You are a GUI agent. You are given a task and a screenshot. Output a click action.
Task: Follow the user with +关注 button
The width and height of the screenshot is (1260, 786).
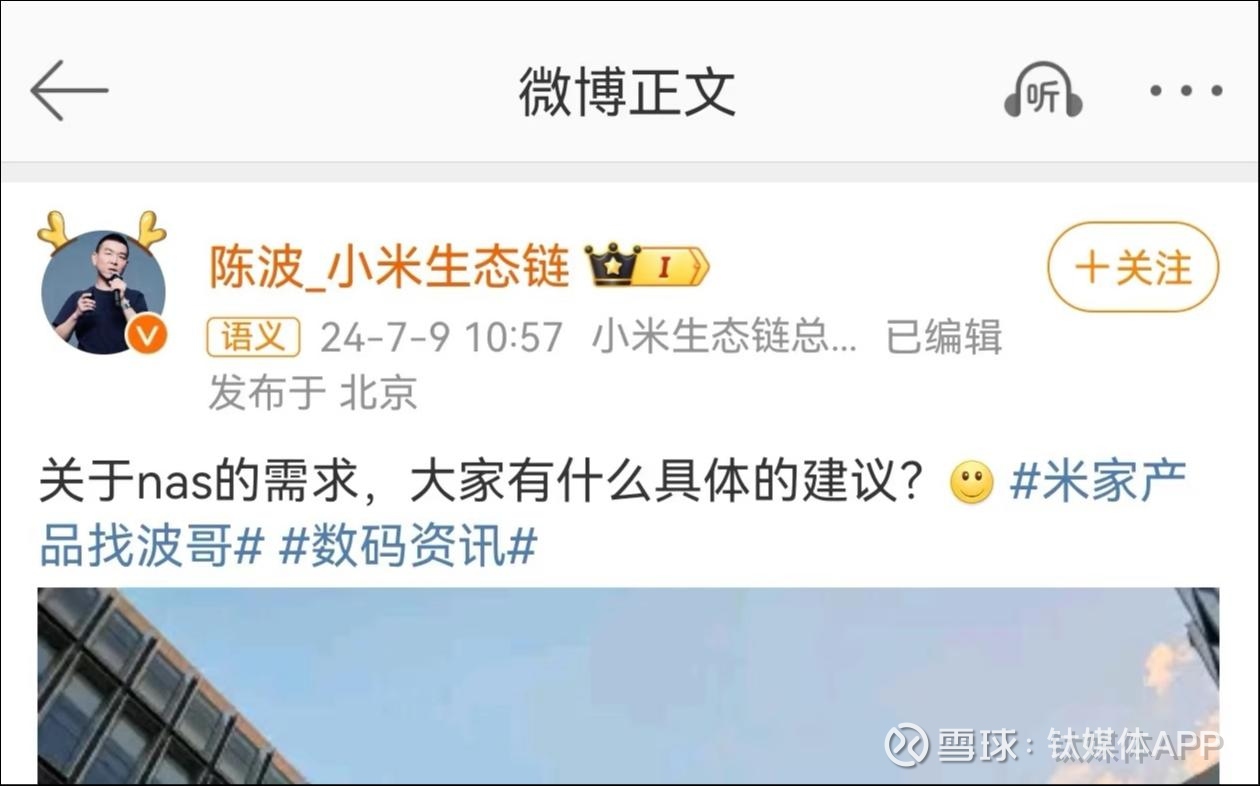[x=1133, y=267]
